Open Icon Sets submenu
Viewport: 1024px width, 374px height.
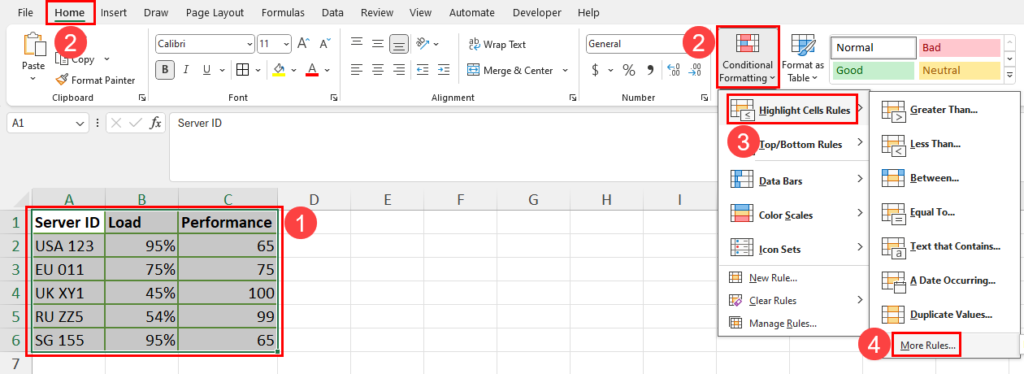793,249
